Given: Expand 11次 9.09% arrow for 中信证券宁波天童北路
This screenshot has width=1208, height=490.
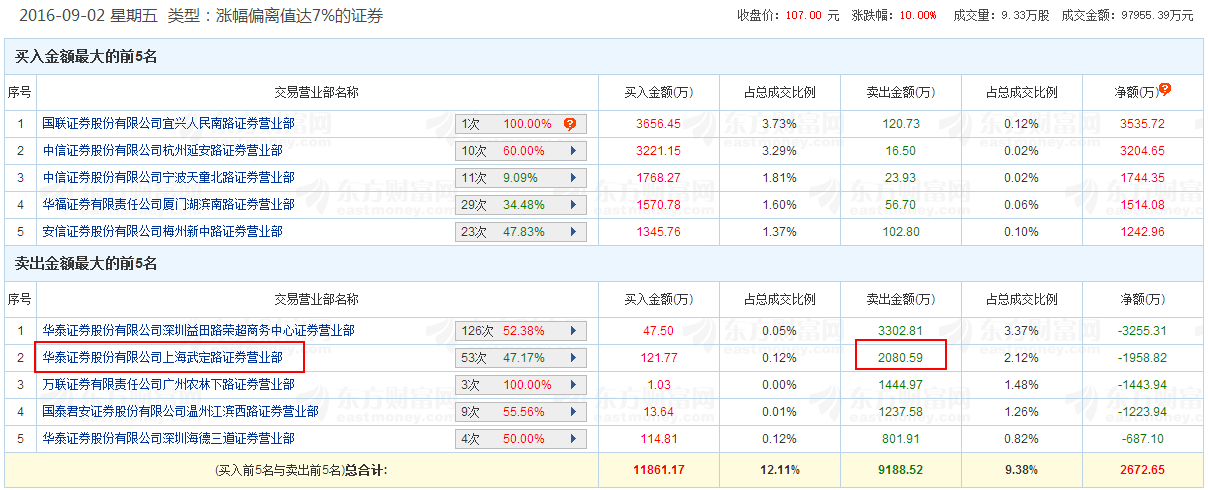Looking at the screenshot, I should 573,178.
